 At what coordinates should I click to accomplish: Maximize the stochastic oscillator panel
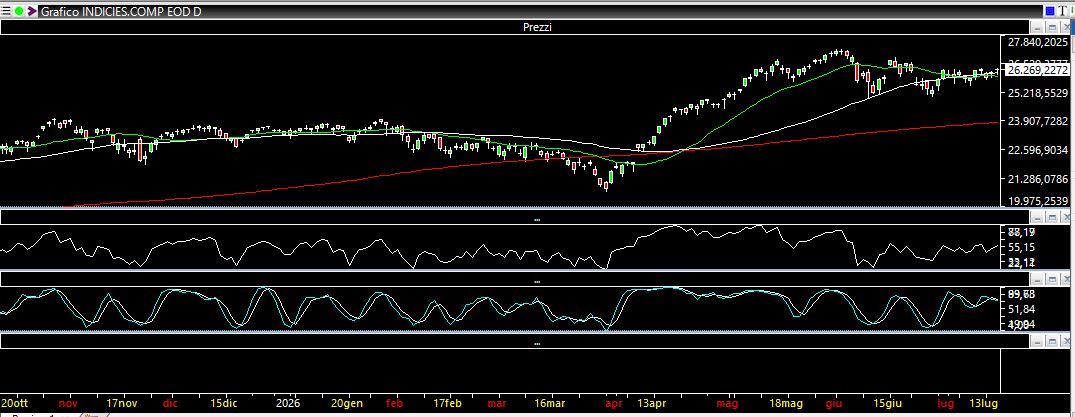(x=1052, y=279)
